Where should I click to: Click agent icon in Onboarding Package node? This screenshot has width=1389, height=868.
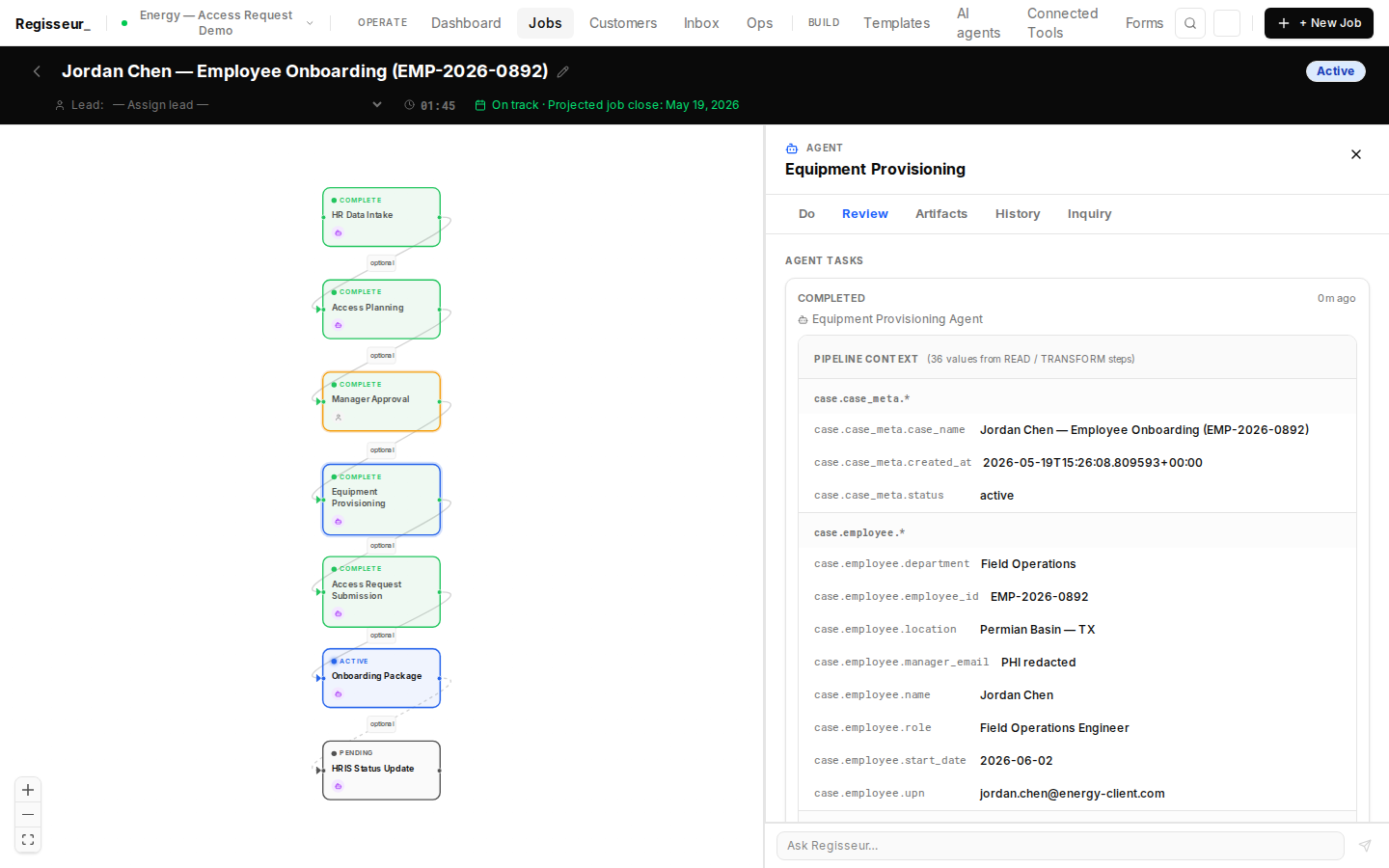click(339, 694)
